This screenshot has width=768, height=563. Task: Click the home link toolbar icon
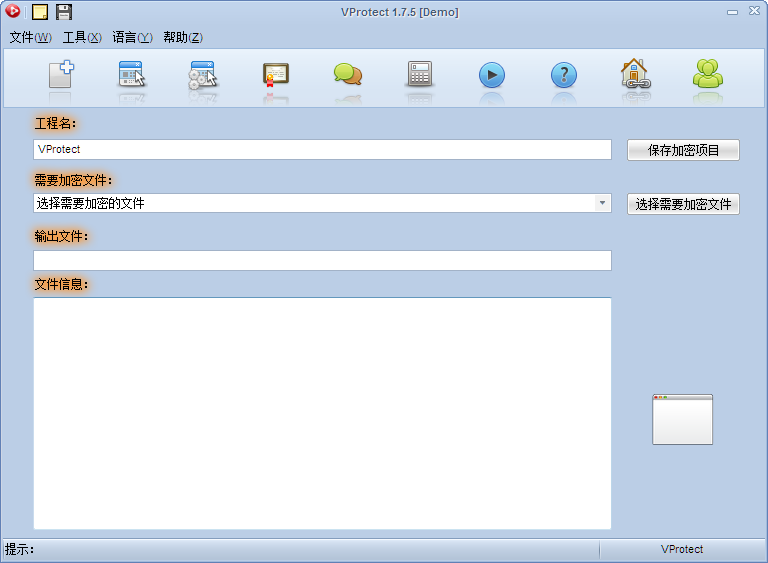[635, 73]
